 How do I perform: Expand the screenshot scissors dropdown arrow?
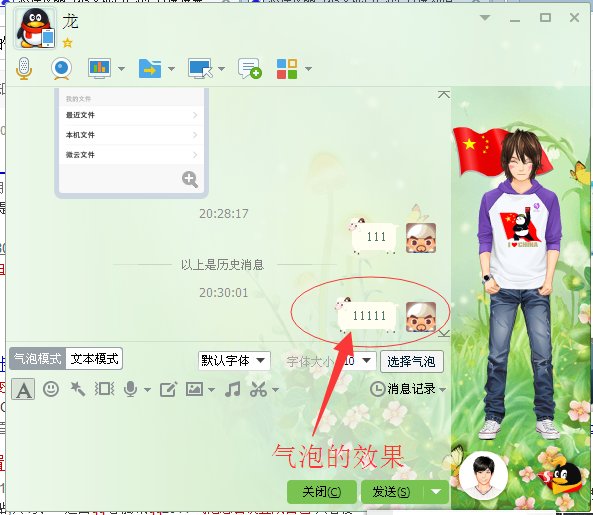coord(276,389)
